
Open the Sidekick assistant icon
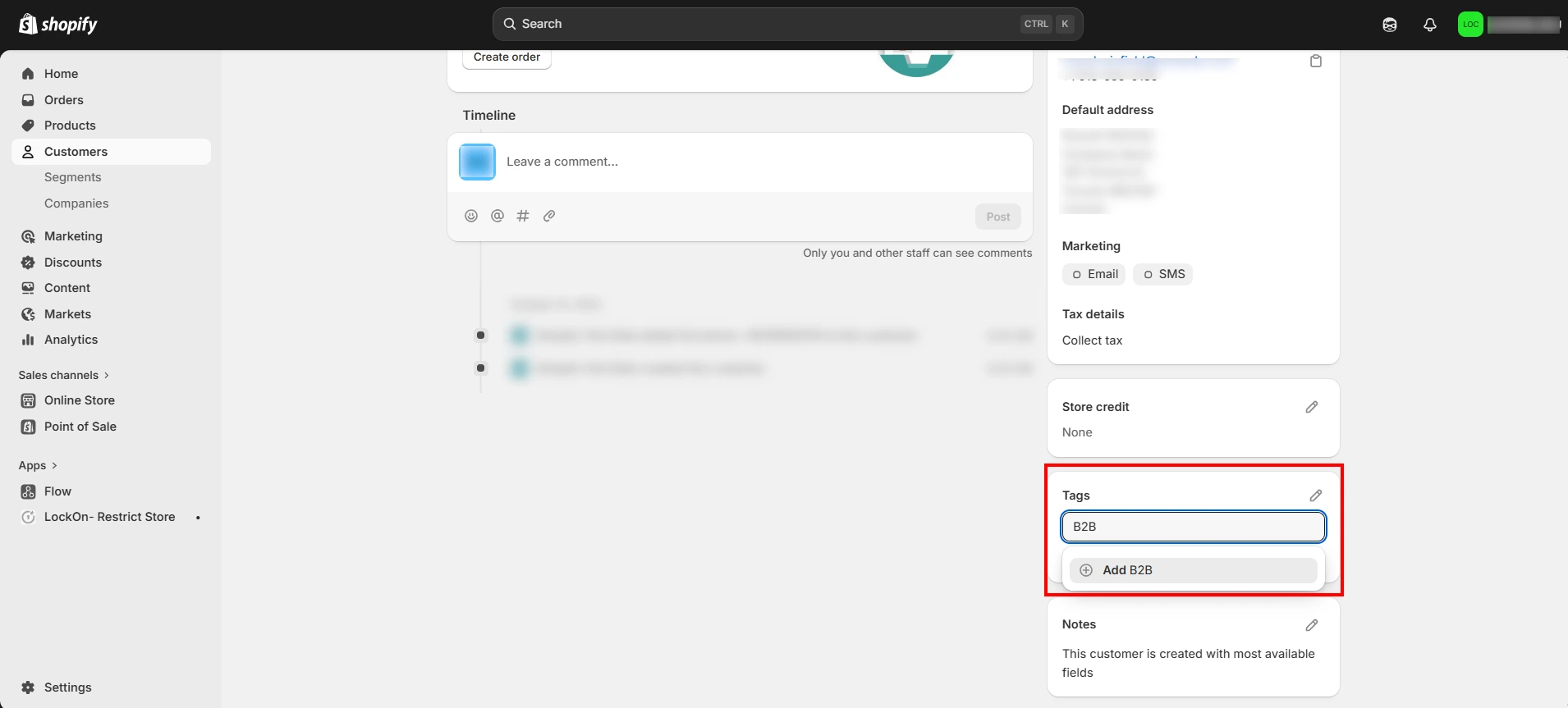click(x=1390, y=25)
